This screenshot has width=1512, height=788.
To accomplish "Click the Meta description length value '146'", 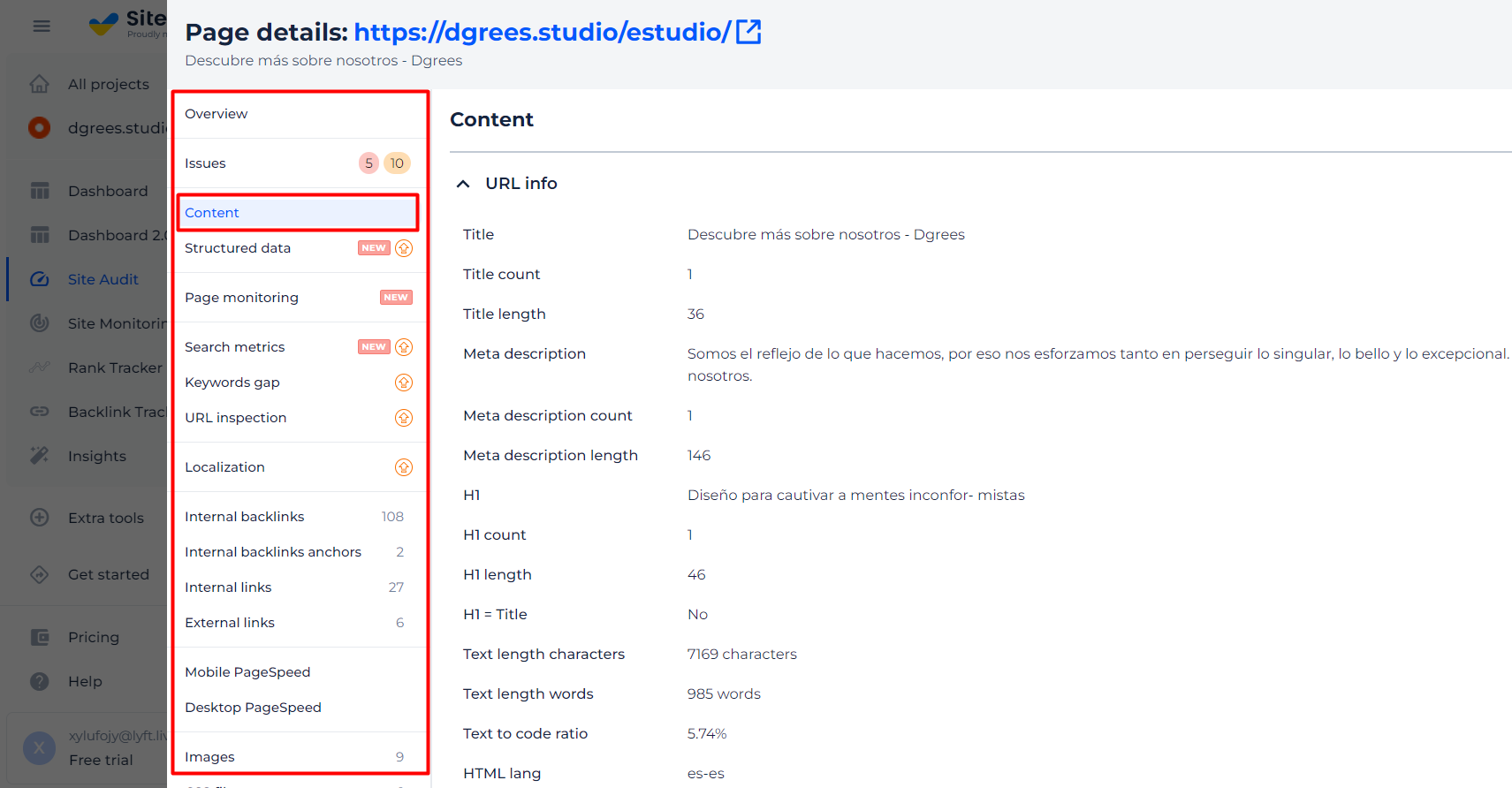I will point(699,455).
